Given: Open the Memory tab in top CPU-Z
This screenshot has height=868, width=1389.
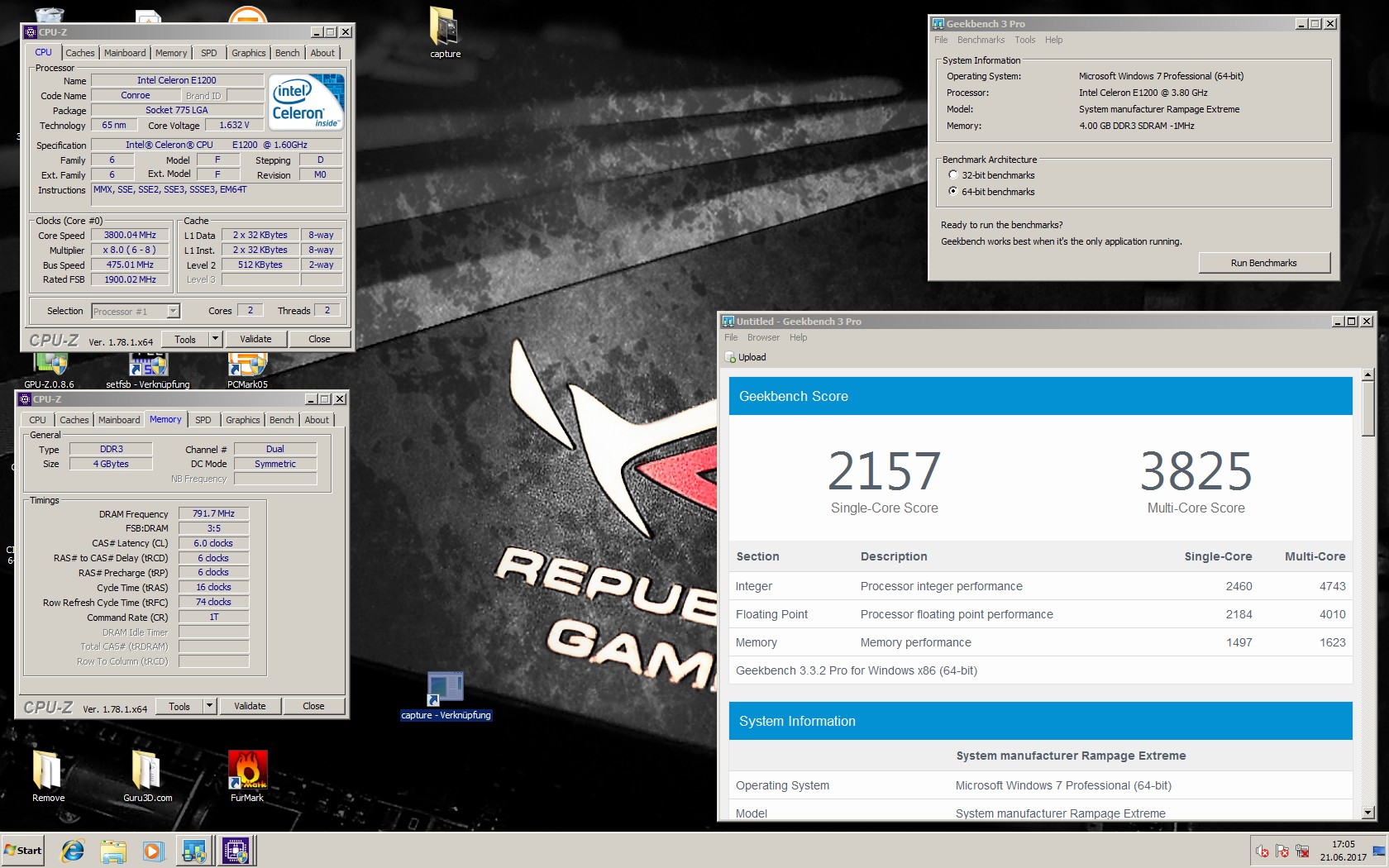Looking at the screenshot, I should point(171,53).
